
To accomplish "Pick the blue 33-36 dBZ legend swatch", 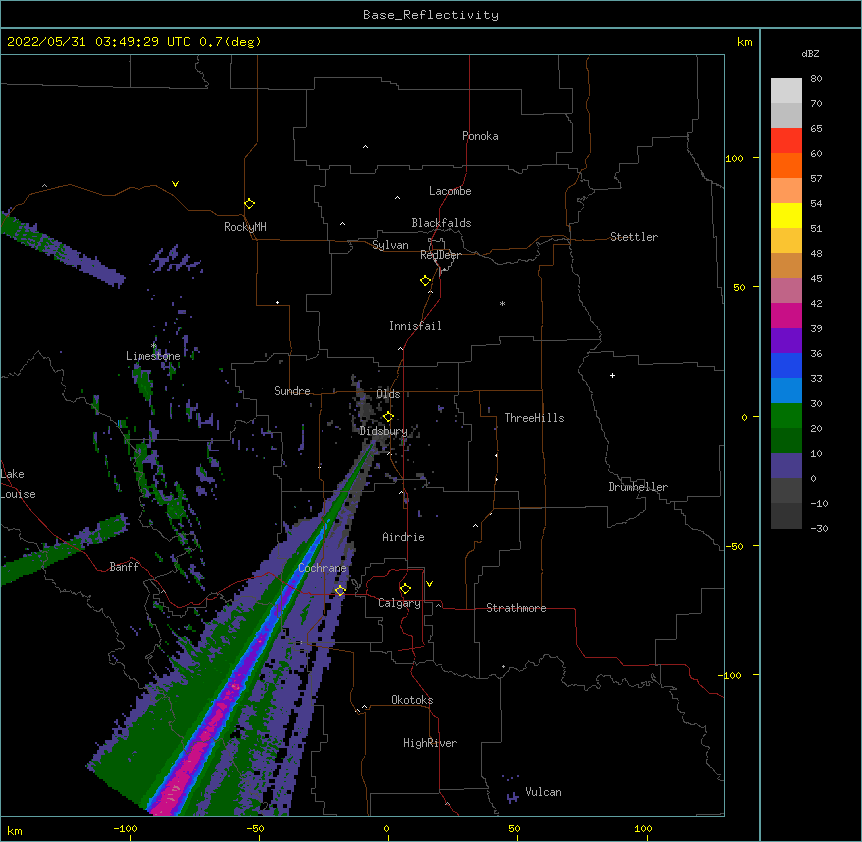I will coord(786,365).
